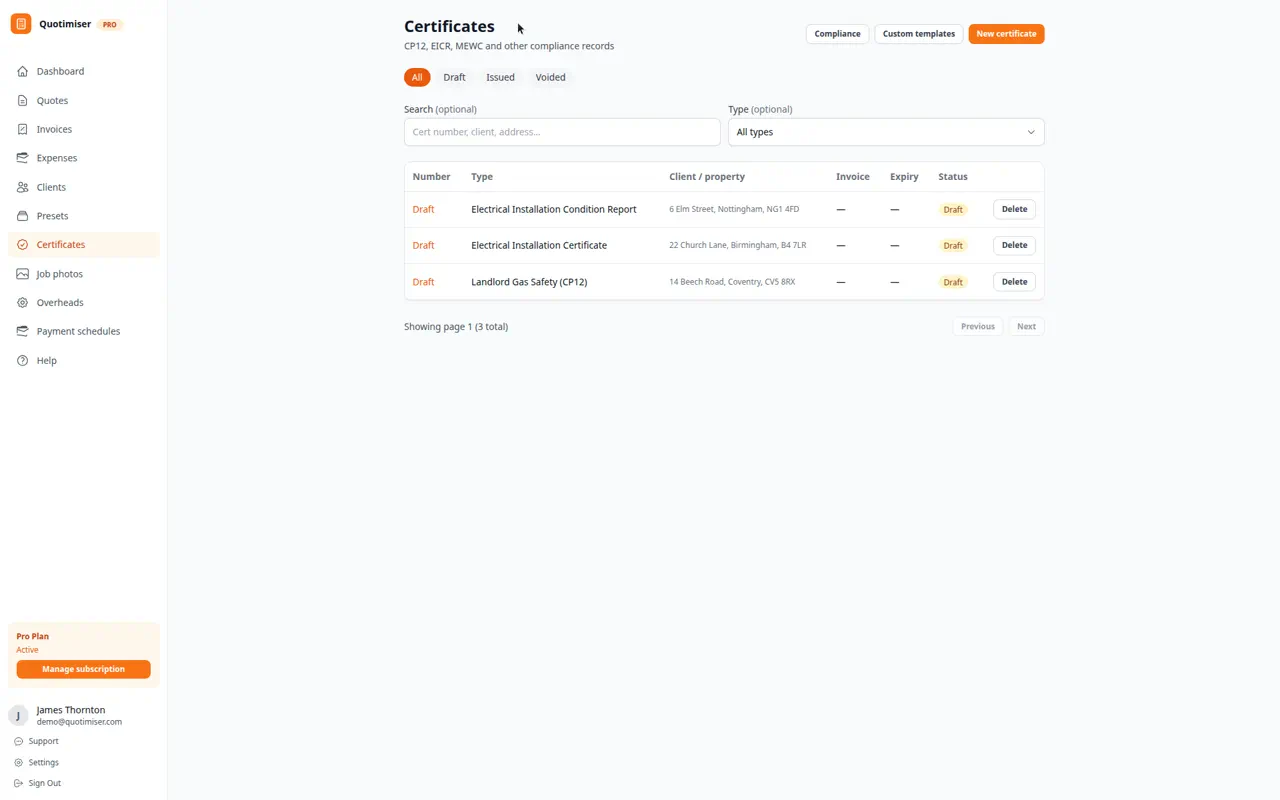The image size is (1280, 800).
Task: Click the Clients people icon
Action: 22,187
